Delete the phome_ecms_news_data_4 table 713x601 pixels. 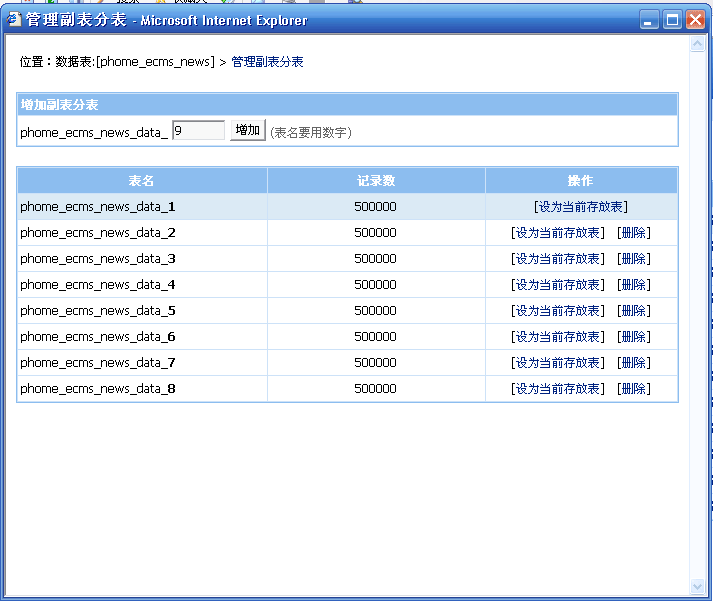pos(633,285)
